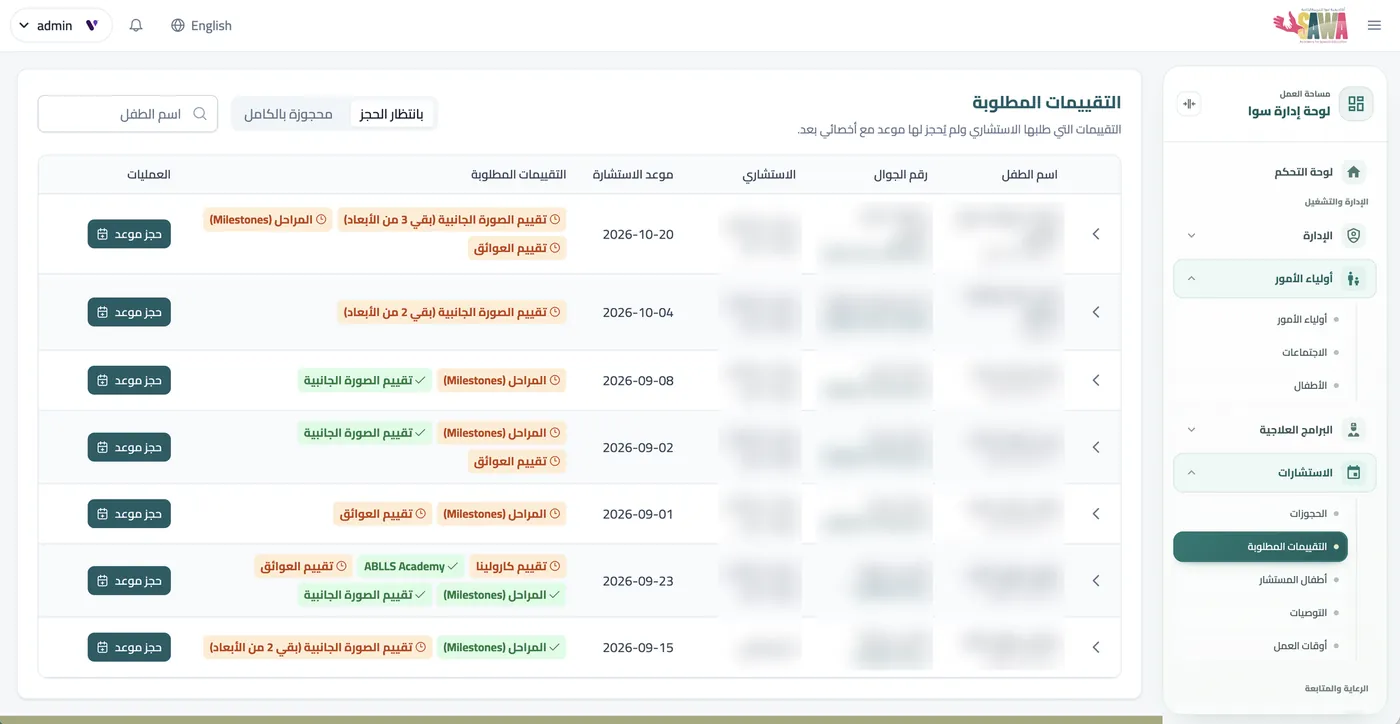Open the الاجتماعات sub-item

(1304, 353)
